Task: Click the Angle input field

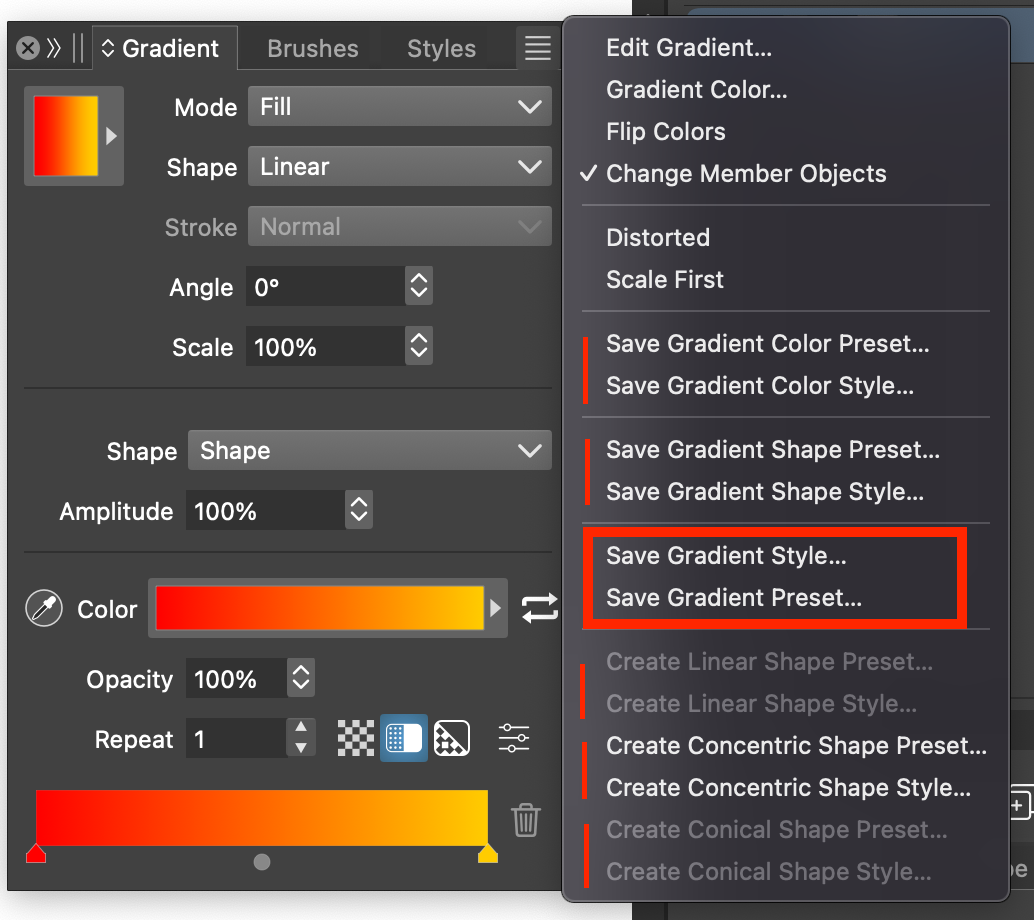Action: pos(326,288)
